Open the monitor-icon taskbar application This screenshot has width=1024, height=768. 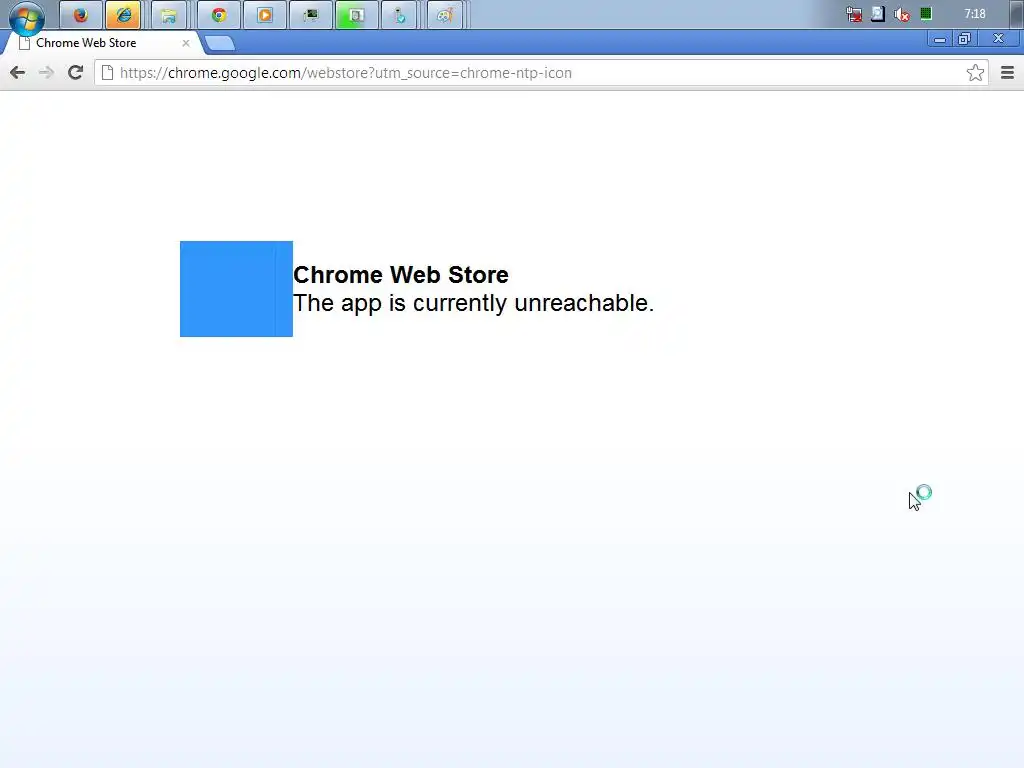(x=311, y=15)
